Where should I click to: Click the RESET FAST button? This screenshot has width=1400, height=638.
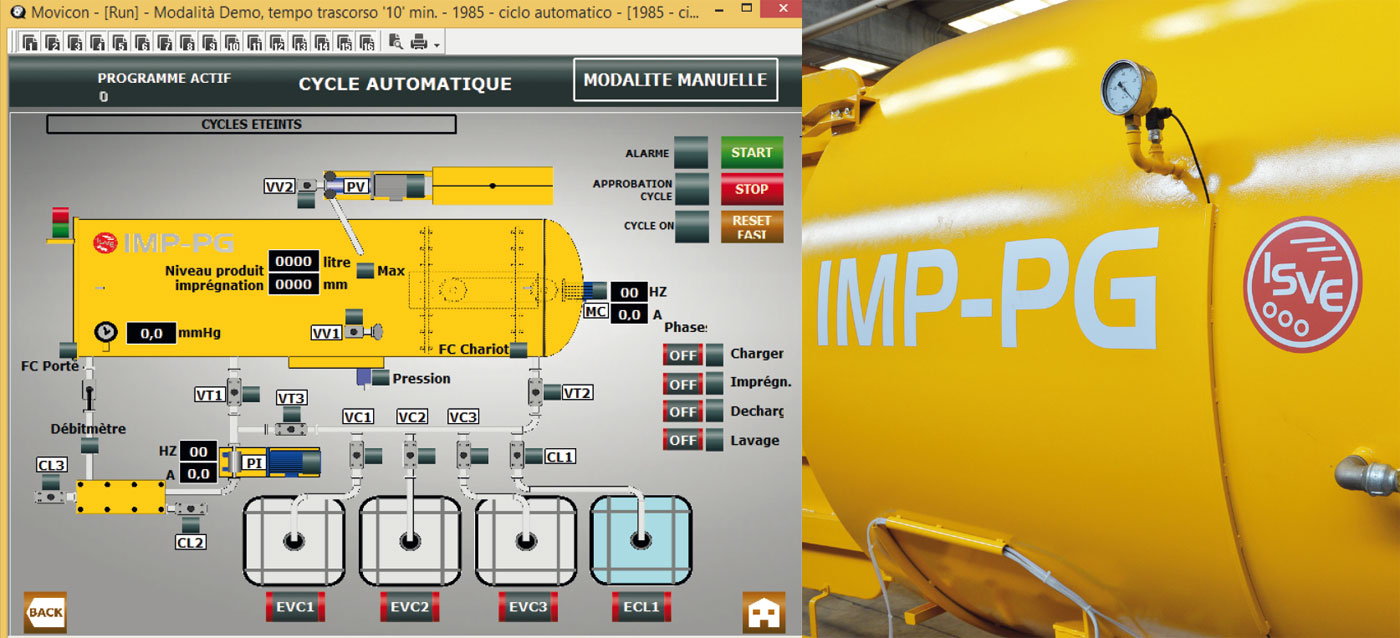pos(751,226)
